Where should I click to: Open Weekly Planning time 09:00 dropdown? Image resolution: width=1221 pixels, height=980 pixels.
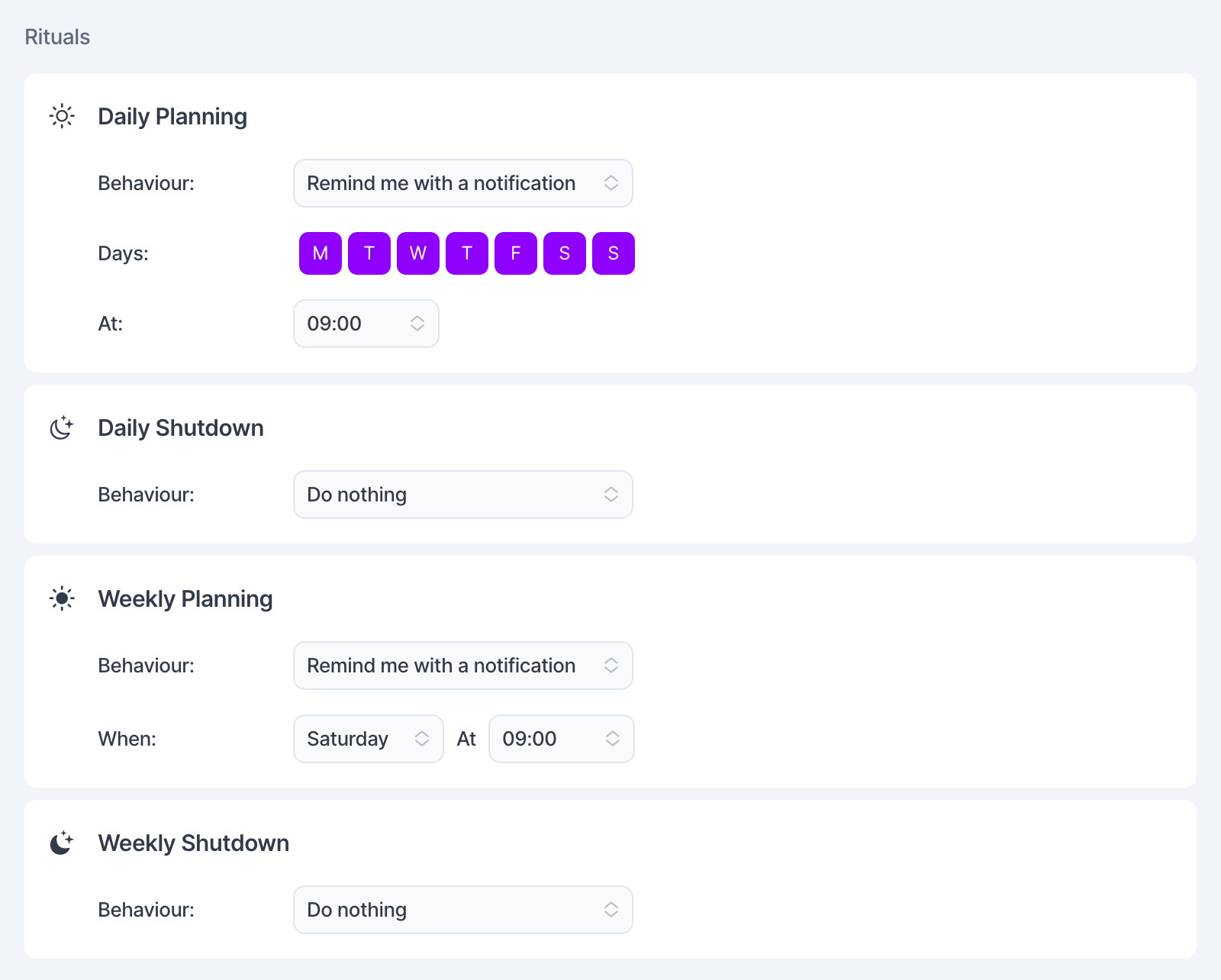pos(562,739)
